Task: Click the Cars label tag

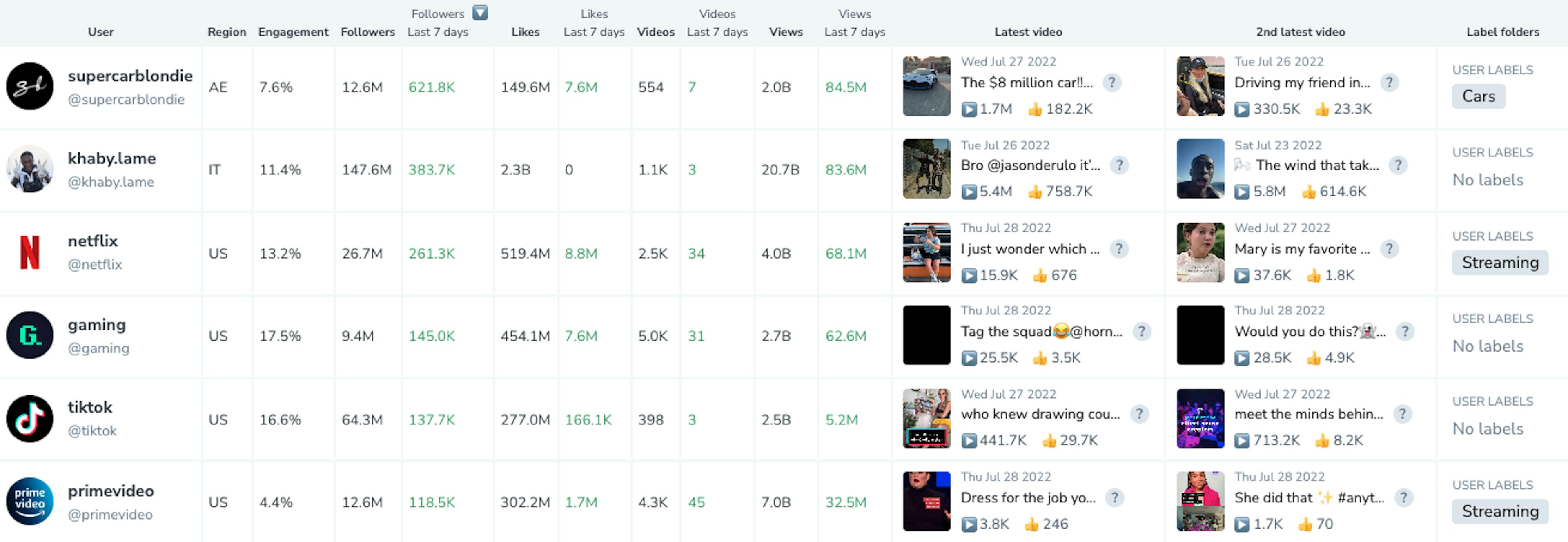Action: tap(1479, 96)
